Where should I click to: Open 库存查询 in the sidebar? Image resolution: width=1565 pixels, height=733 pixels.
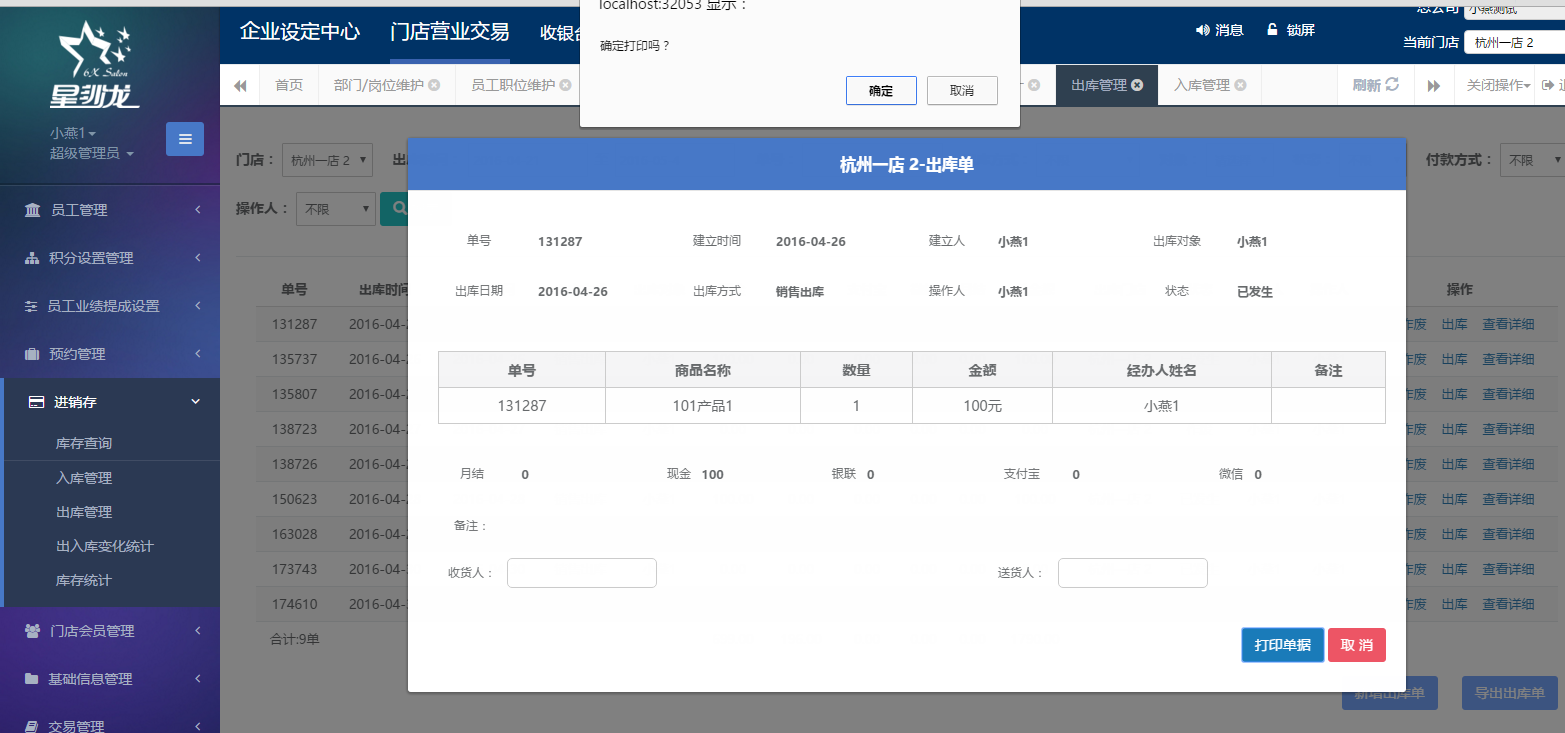click(84, 443)
